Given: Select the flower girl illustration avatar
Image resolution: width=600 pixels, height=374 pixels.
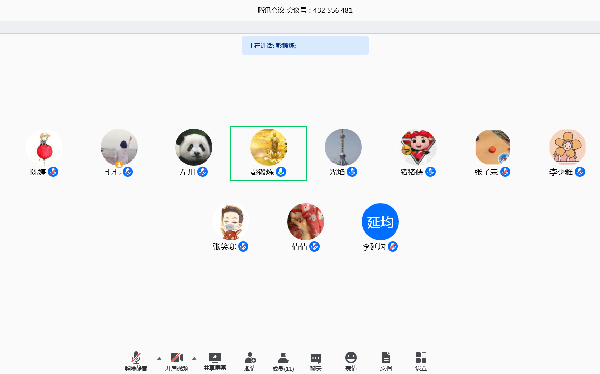Looking at the screenshot, I should click(567, 147).
